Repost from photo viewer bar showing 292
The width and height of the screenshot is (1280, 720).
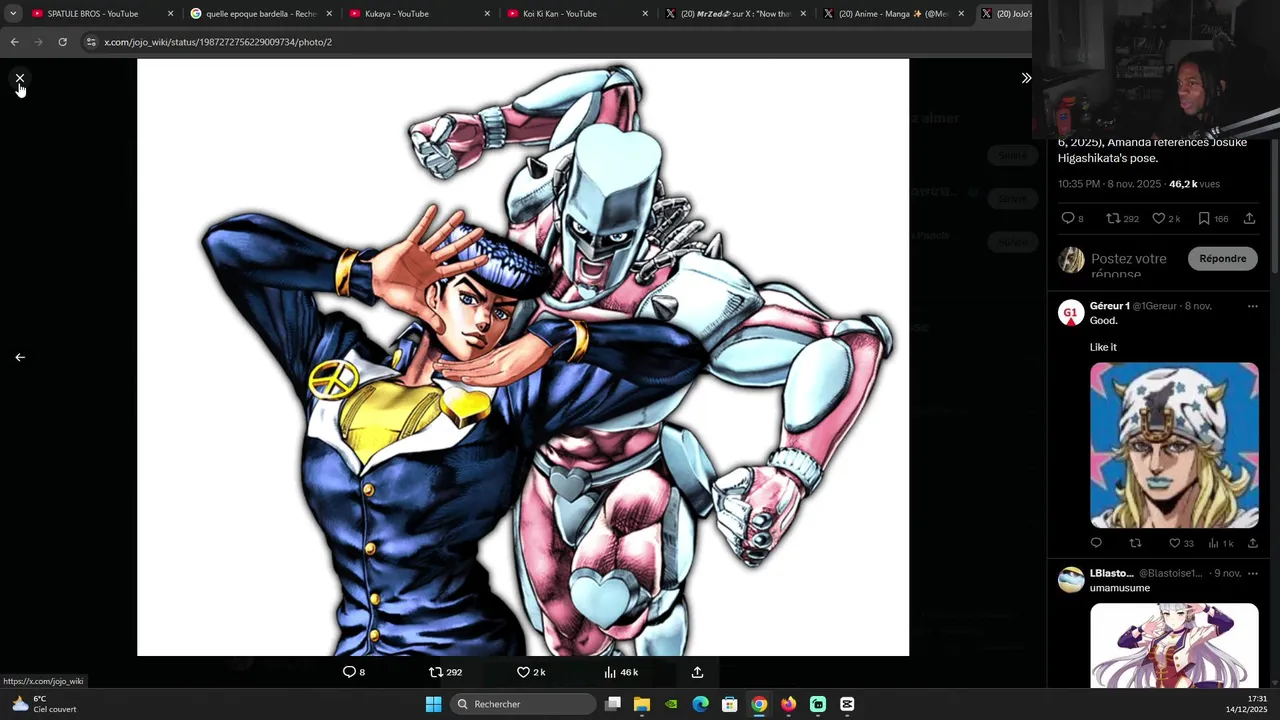tap(446, 672)
